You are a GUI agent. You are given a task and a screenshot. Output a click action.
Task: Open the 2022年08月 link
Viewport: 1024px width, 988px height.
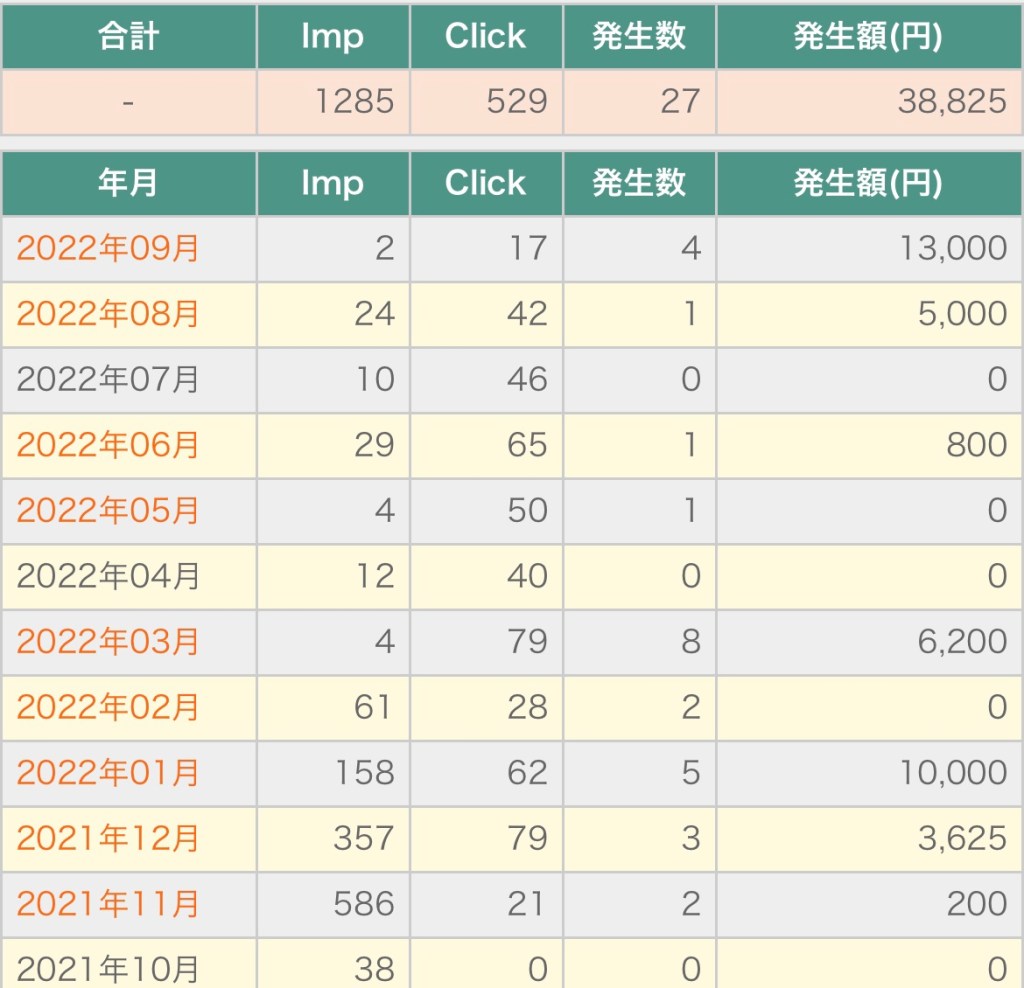(x=108, y=314)
